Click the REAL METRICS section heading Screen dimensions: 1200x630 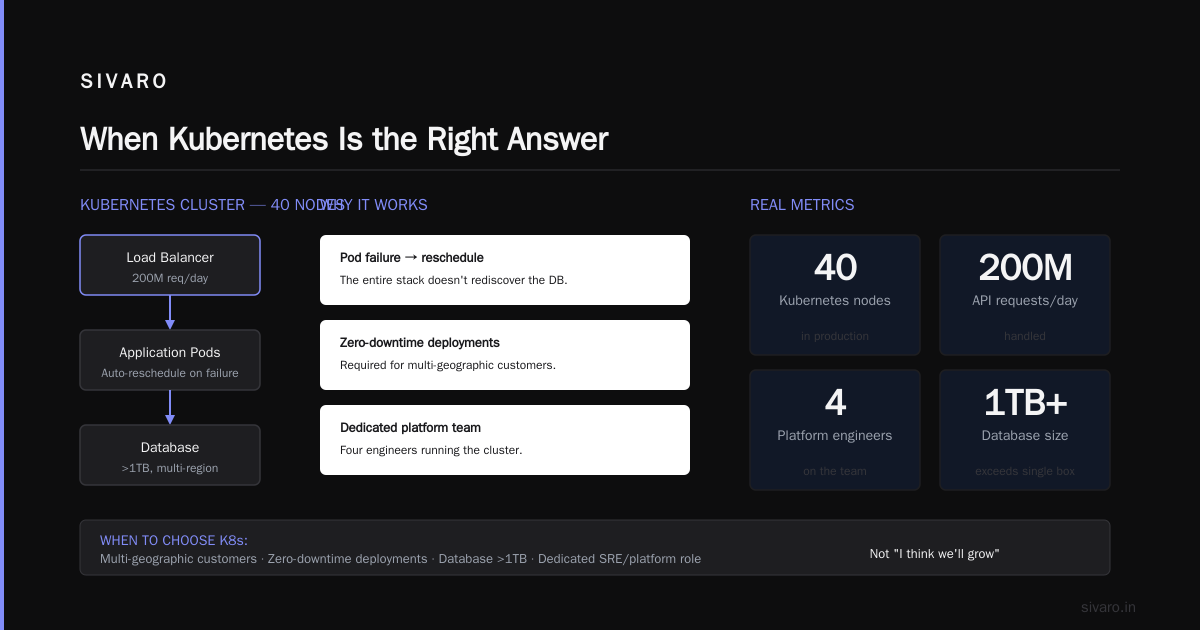tap(802, 205)
